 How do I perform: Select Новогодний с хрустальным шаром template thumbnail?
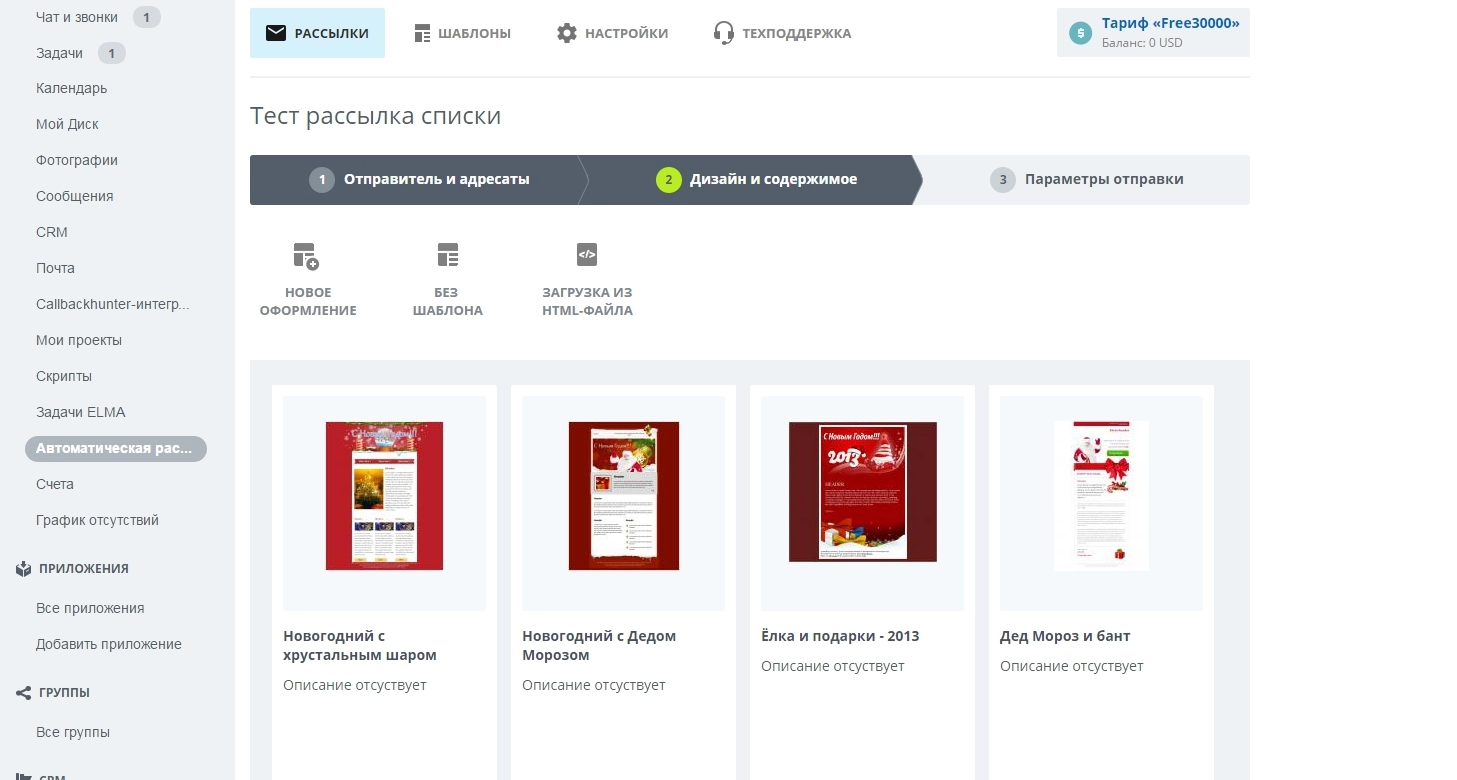(x=384, y=496)
